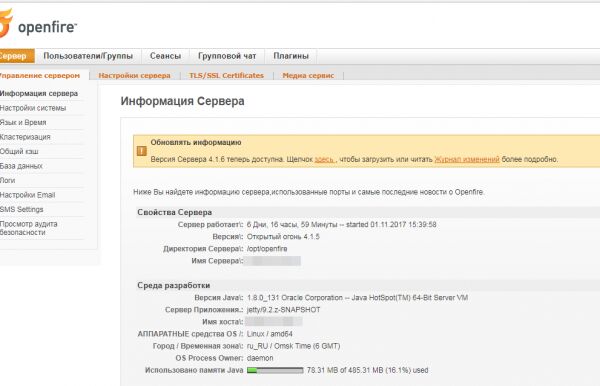The width and height of the screenshot is (600, 386).
Task: Click directory value /opt/openfire
Action: click(x=267, y=249)
